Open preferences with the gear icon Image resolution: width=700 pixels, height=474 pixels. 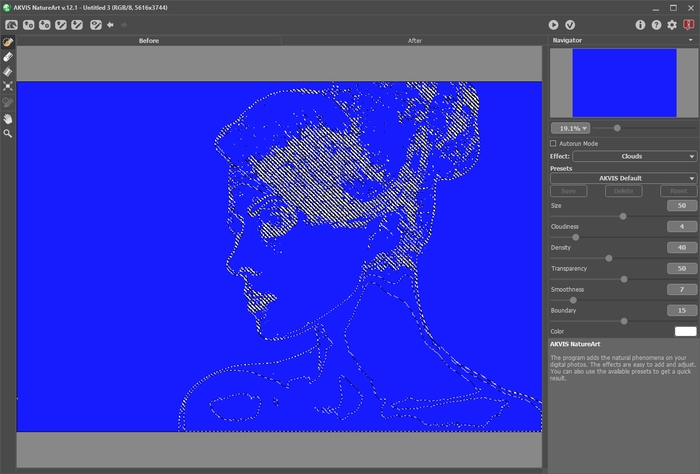click(672, 25)
